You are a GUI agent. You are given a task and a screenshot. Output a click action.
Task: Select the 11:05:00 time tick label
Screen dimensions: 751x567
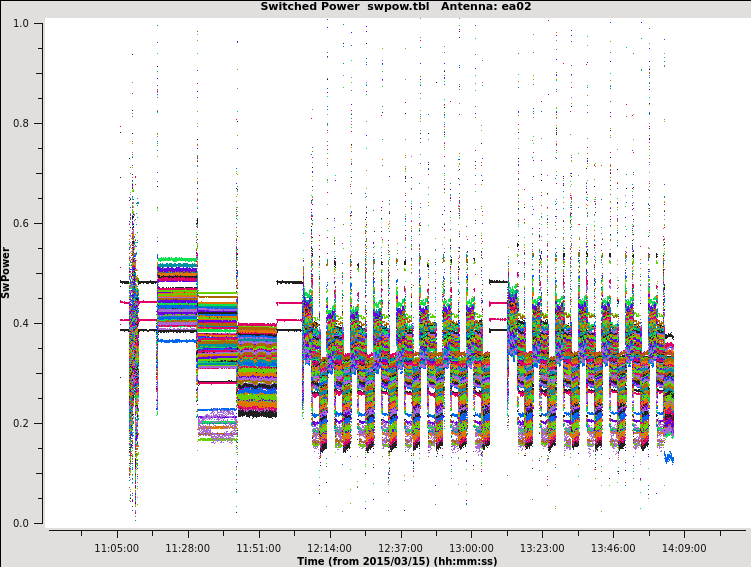point(117,548)
